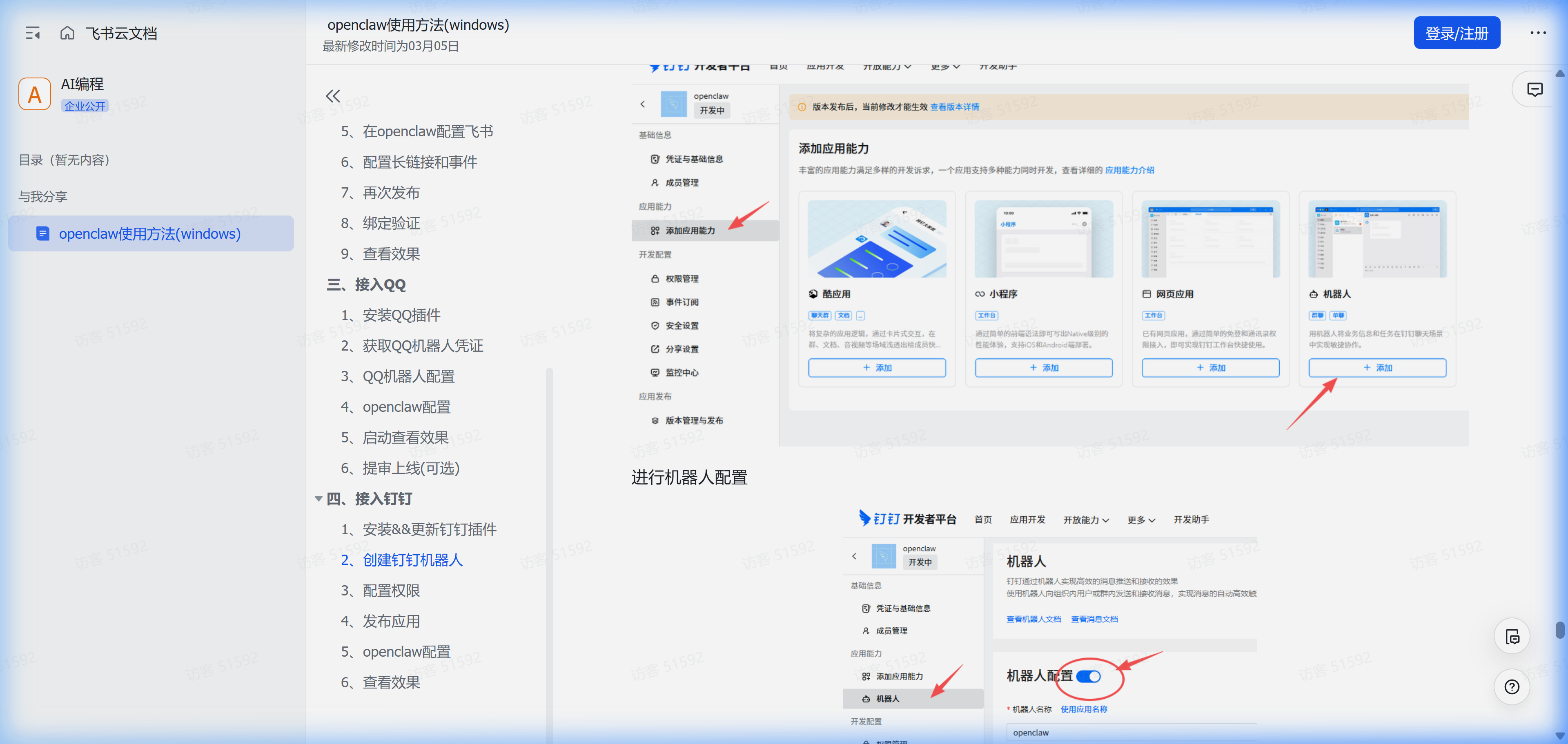The width and height of the screenshot is (1568, 744).
Task: Collapse the 四、接入钉钉 outline section triangle
Action: point(318,499)
